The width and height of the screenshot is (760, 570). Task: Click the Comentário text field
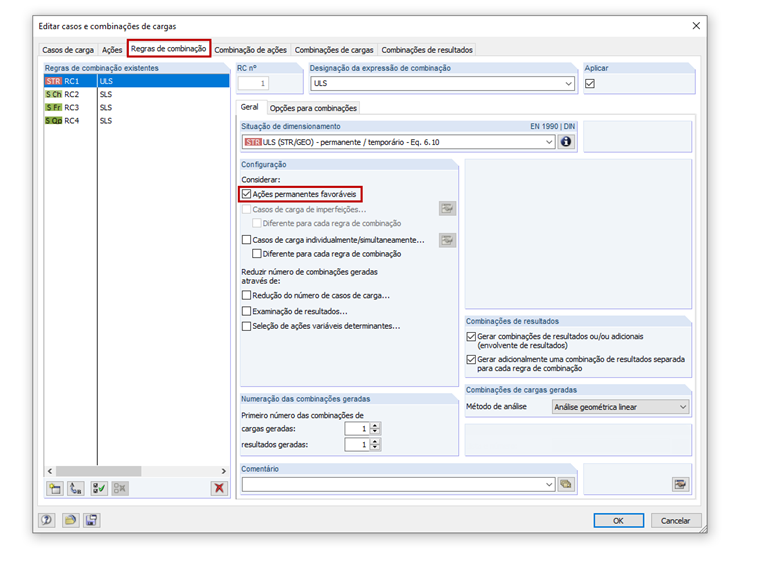[x=393, y=484]
